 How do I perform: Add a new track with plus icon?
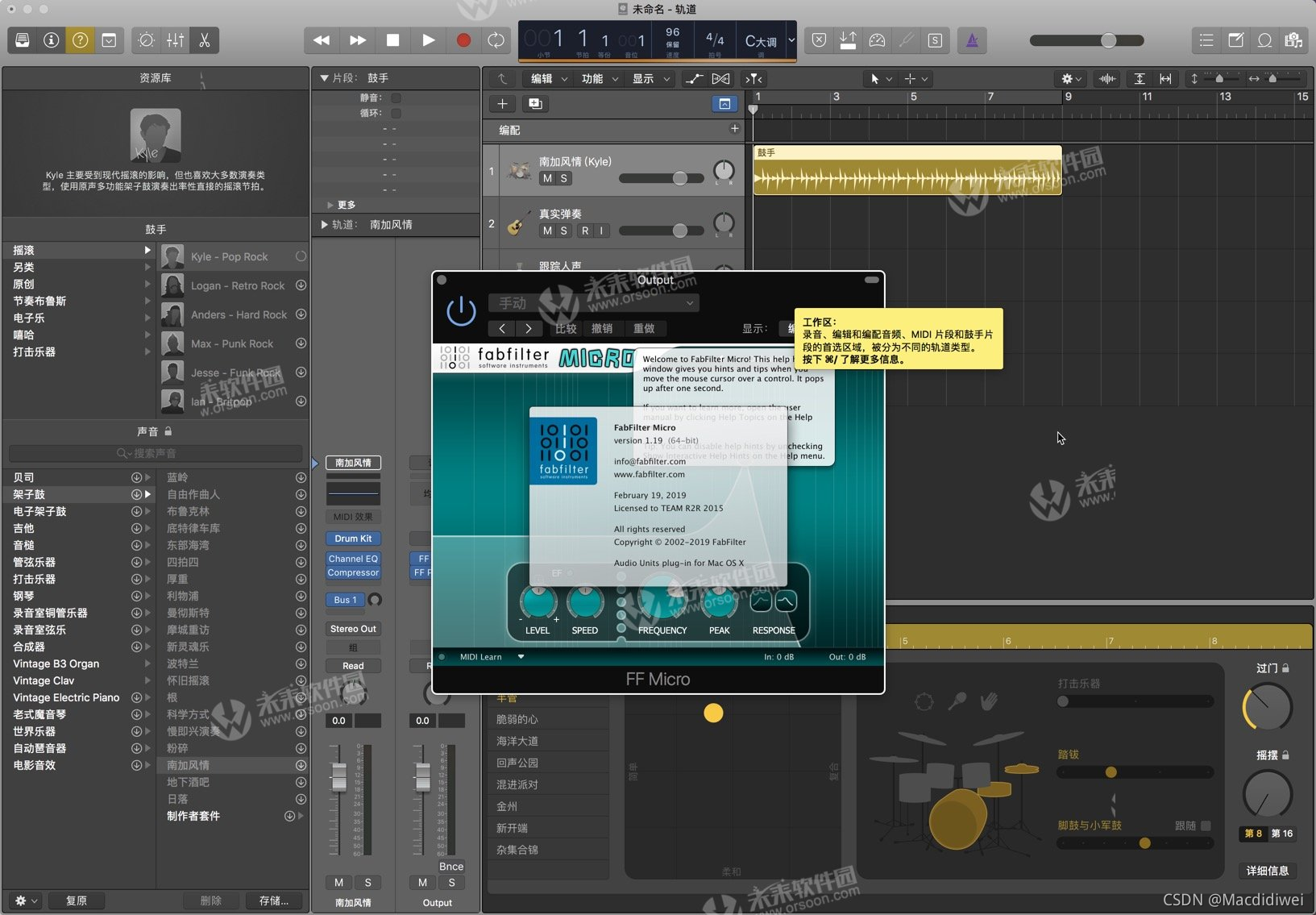pyautogui.click(x=502, y=103)
